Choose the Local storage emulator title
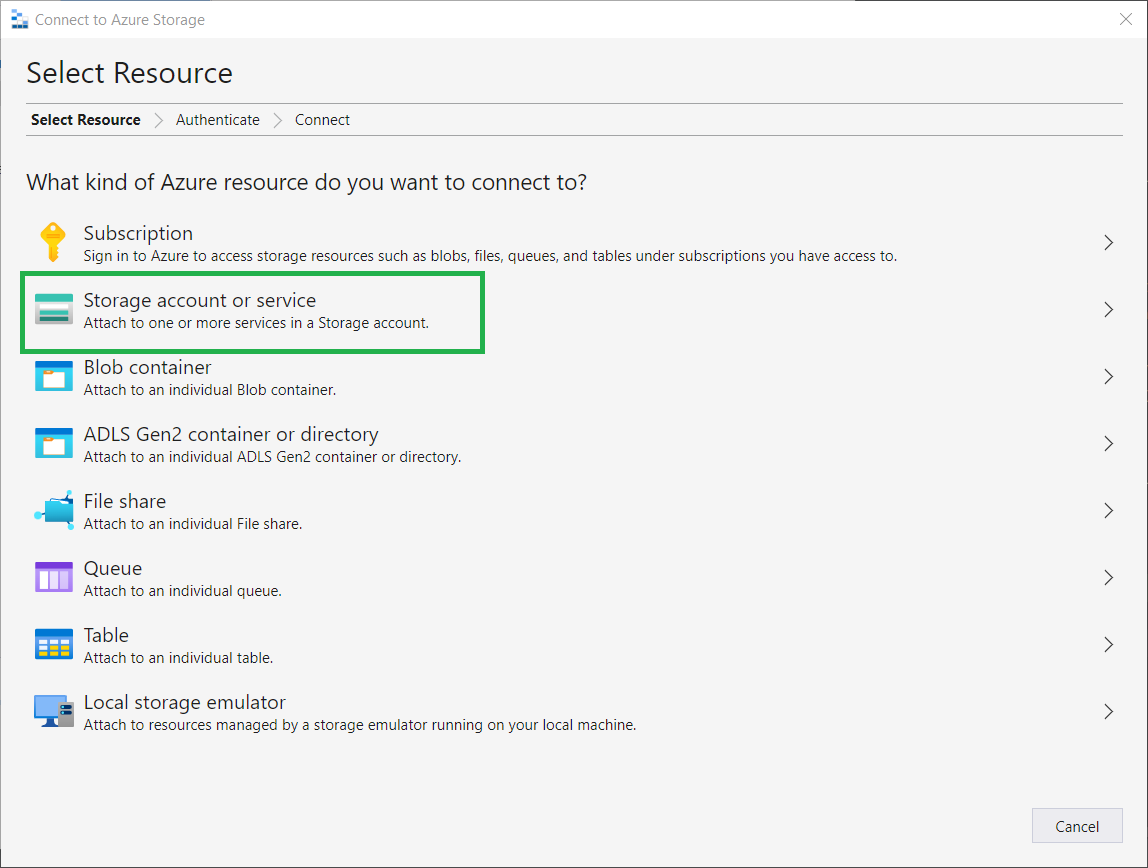 coord(184,703)
